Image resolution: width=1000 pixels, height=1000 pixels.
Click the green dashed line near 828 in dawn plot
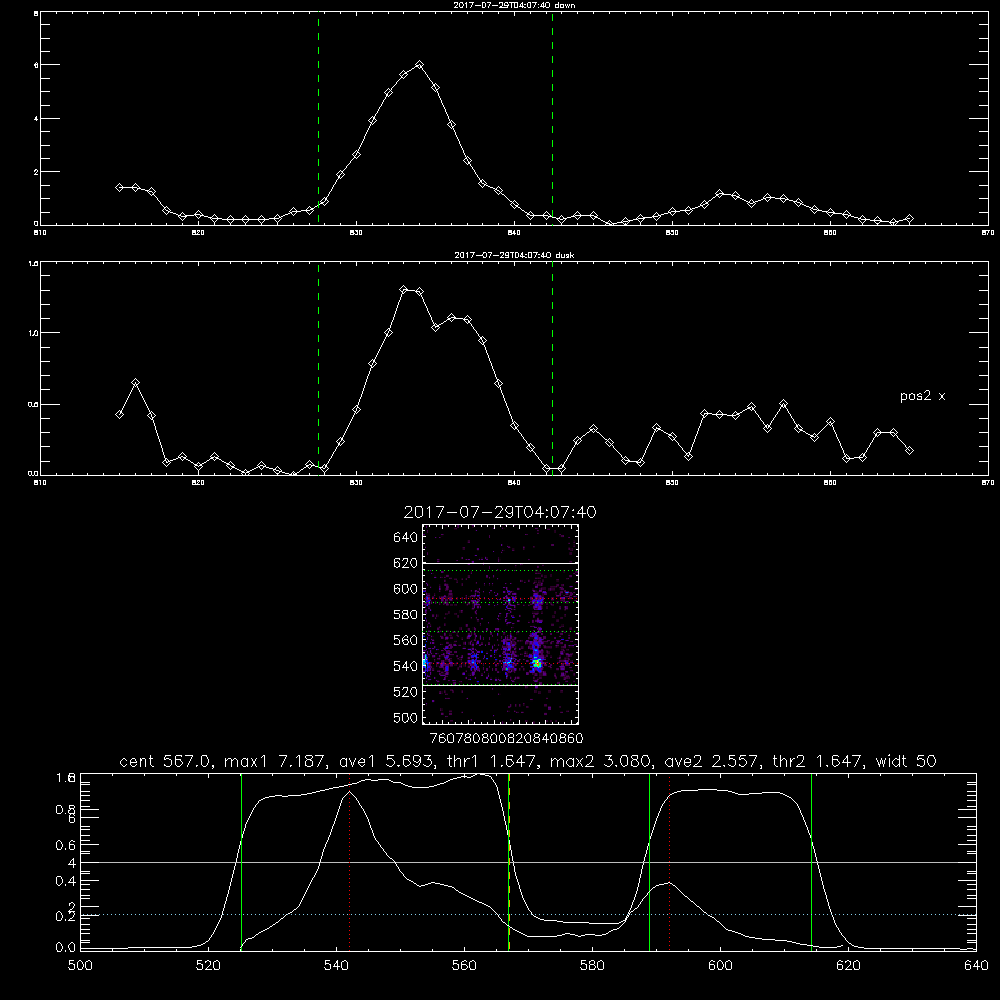(318, 118)
